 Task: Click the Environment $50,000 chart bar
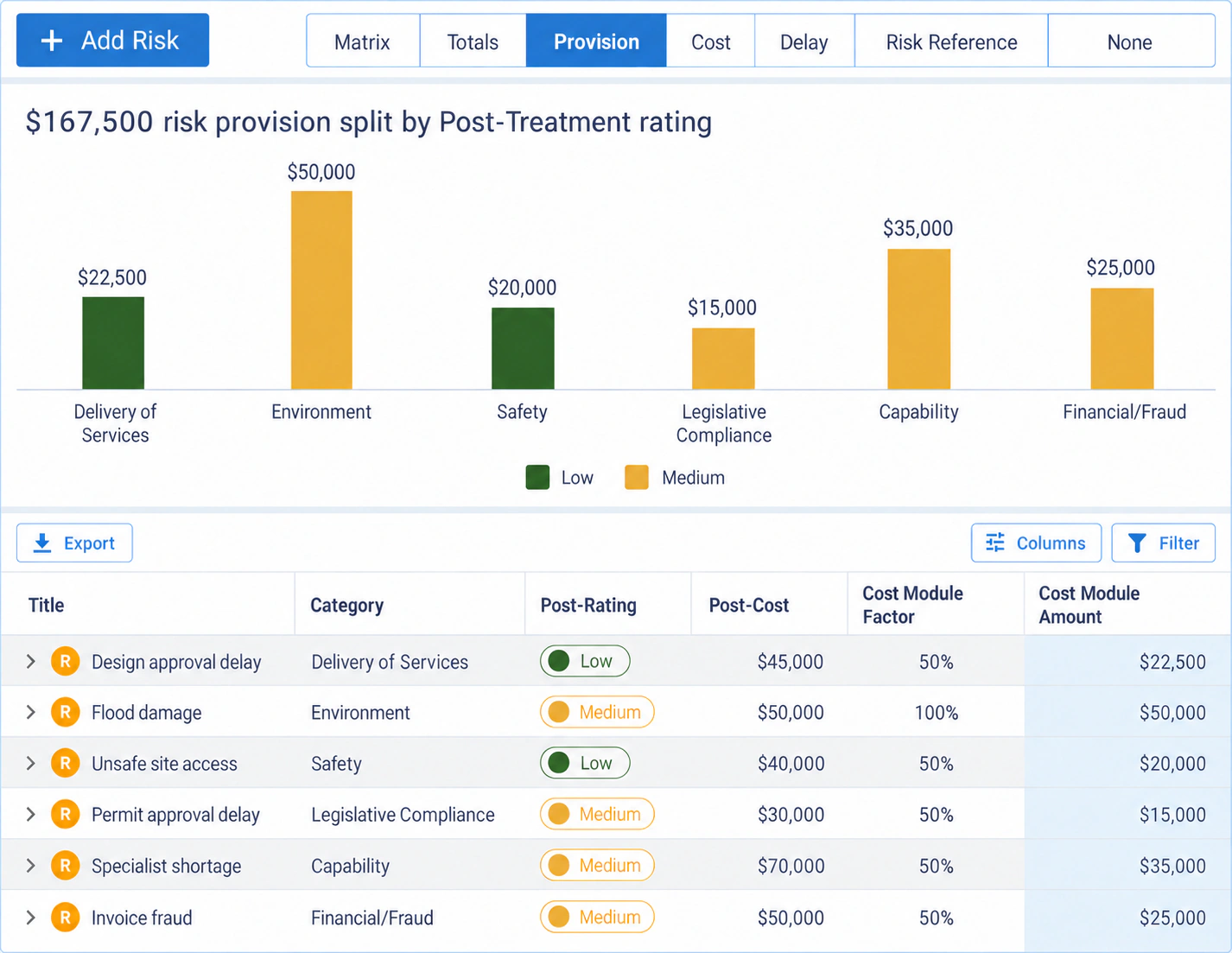[x=321, y=290]
